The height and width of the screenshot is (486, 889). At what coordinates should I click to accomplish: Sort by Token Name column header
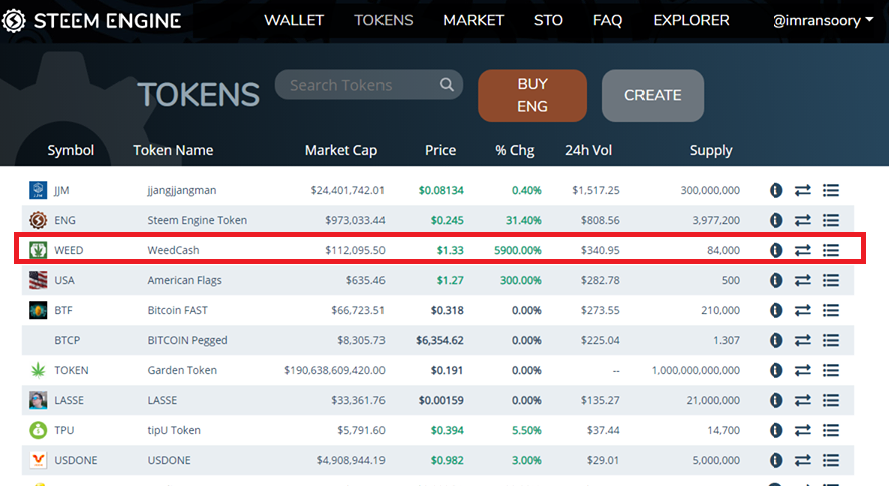tap(173, 150)
